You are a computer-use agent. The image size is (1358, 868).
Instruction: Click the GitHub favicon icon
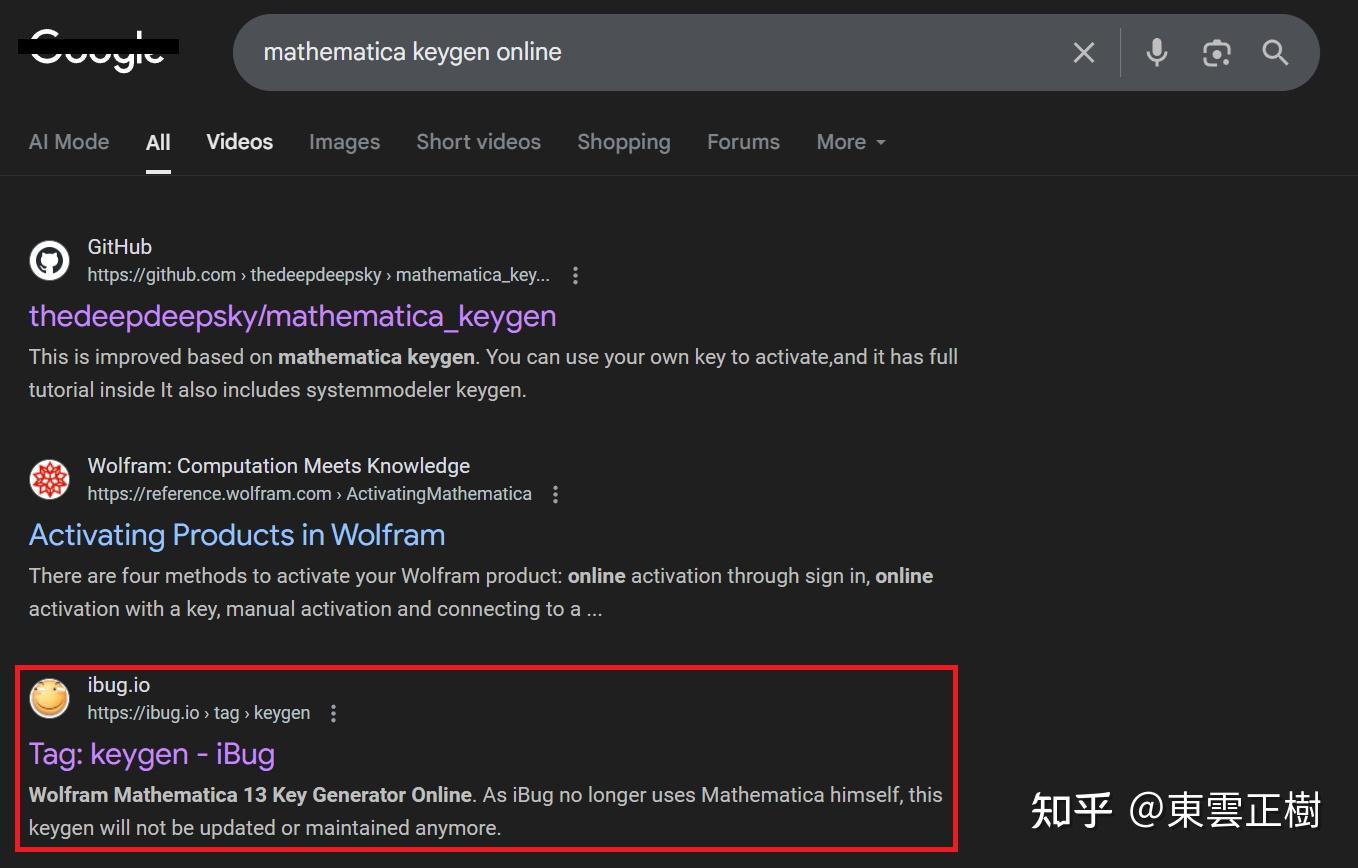(x=49, y=261)
